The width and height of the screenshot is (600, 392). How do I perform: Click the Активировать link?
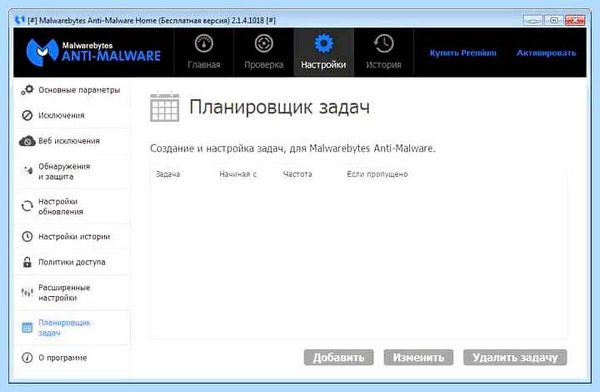(546, 53)
